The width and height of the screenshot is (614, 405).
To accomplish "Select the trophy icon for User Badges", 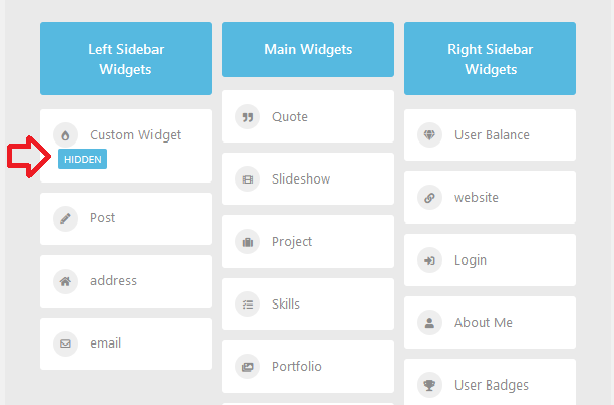I will 430,385.
